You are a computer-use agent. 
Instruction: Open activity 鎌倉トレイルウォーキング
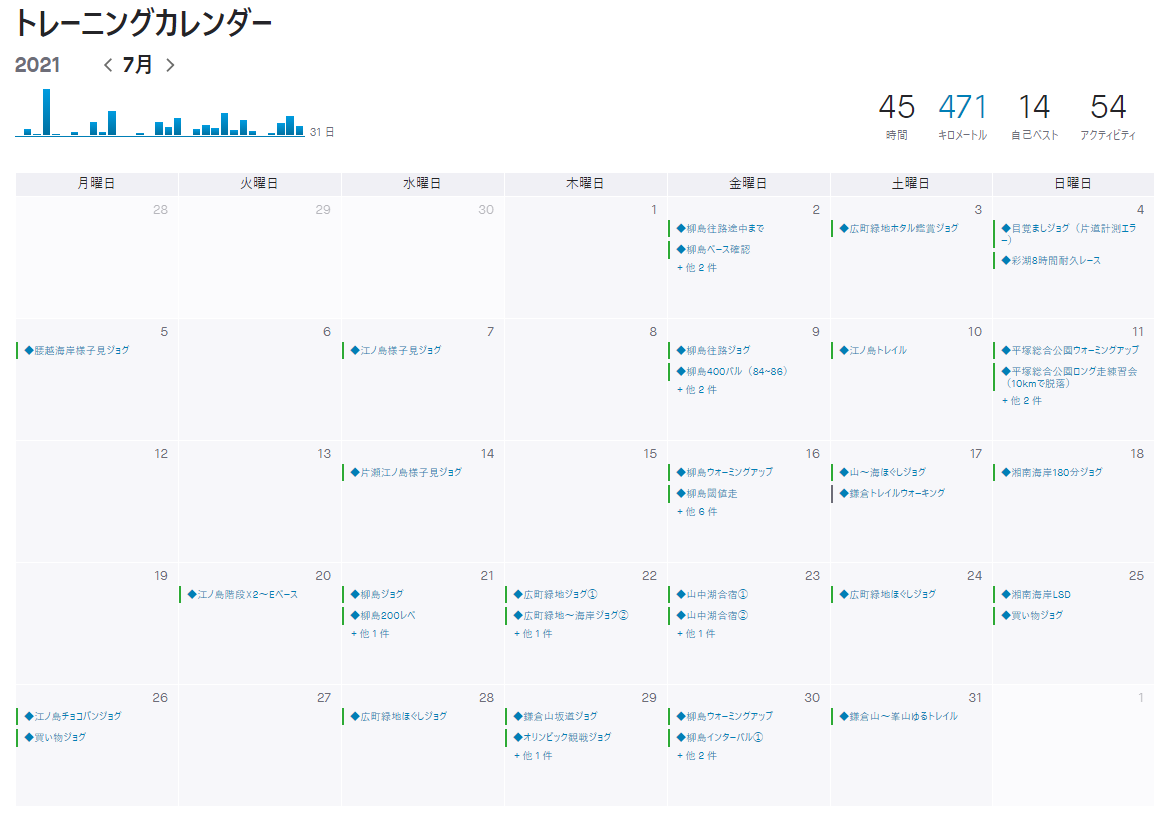pos(892,493)
